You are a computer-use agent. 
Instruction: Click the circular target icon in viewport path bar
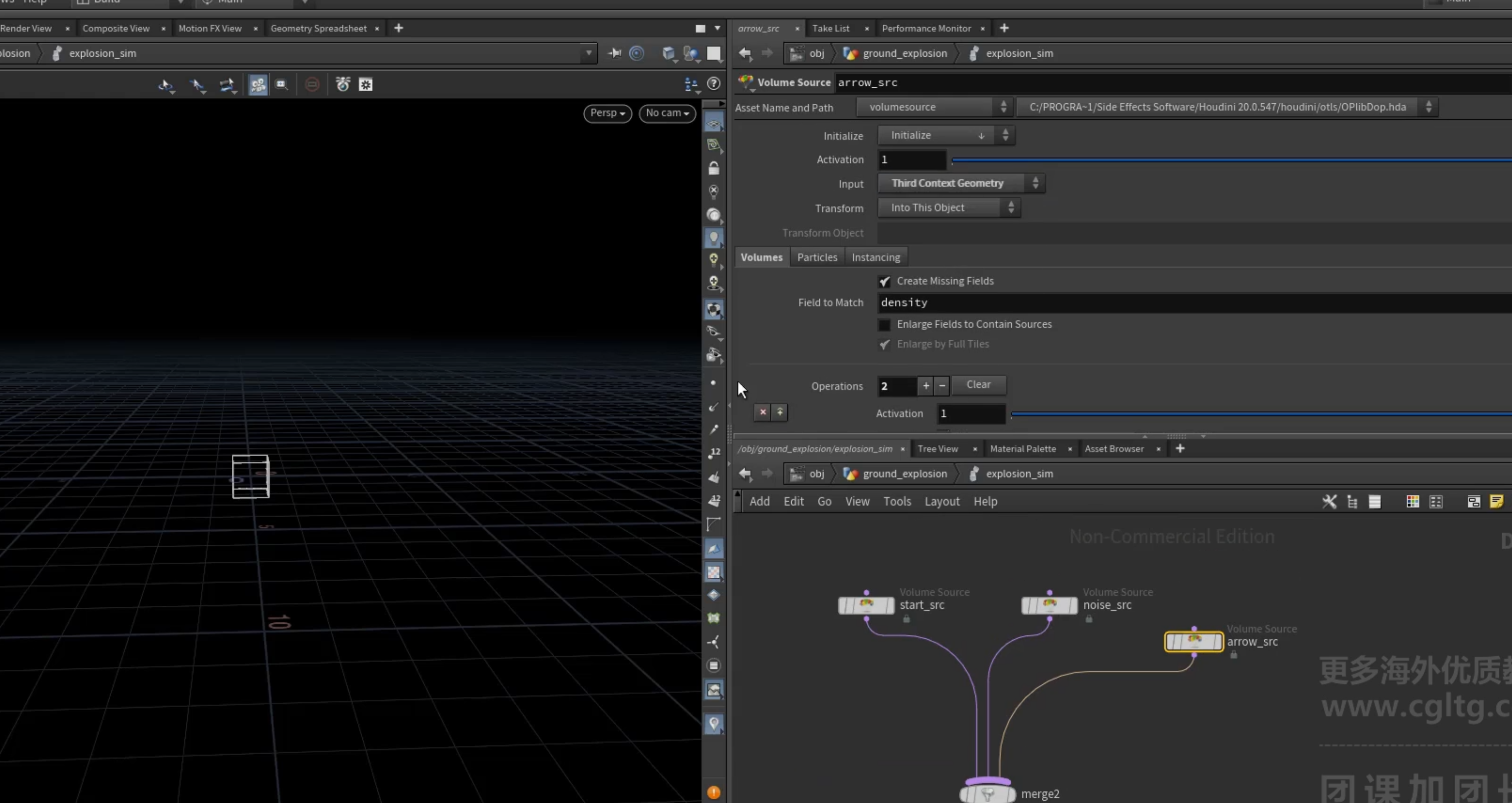(x=637, y=54)
